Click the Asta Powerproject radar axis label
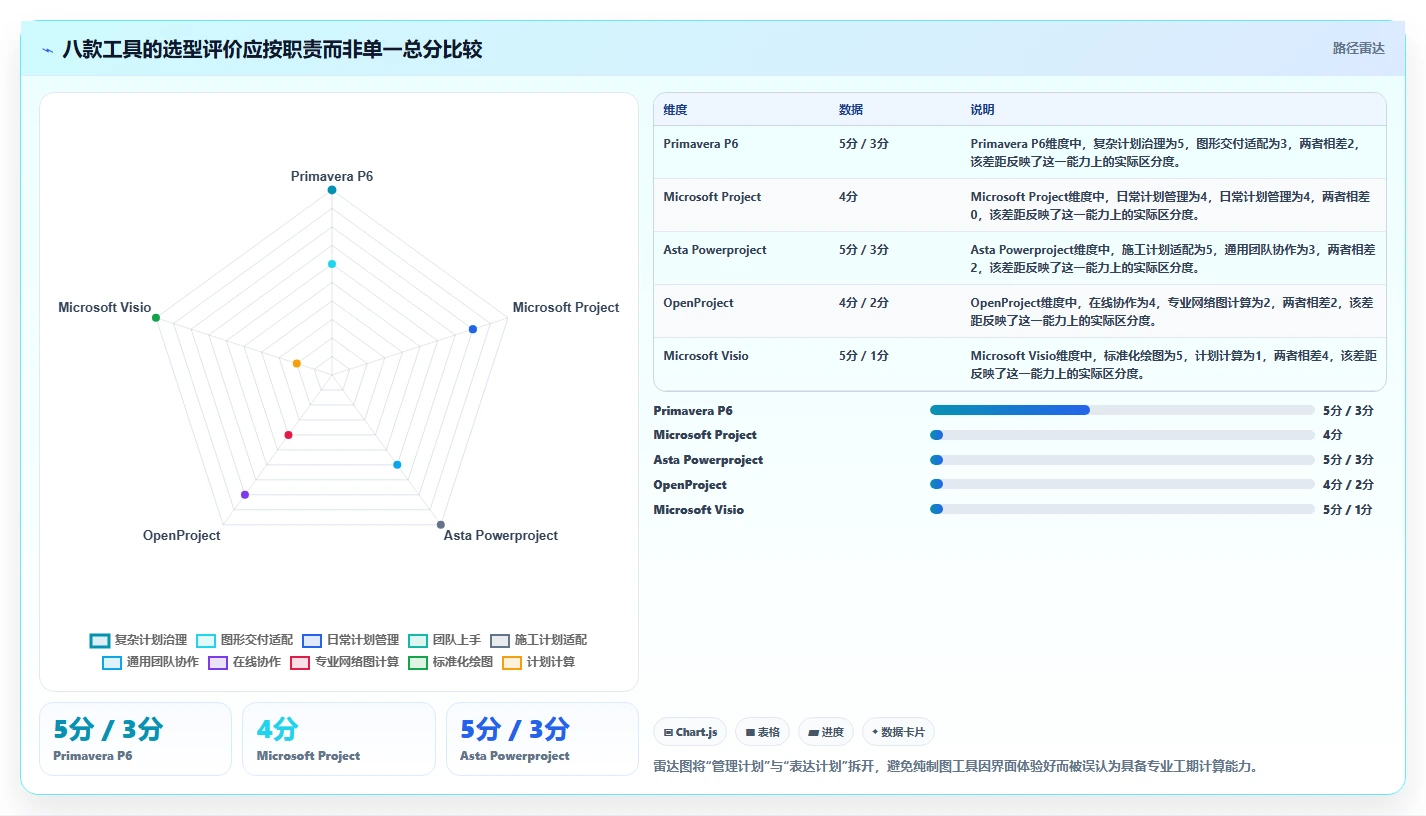1426x816 pixels. [x=501, y=535]
